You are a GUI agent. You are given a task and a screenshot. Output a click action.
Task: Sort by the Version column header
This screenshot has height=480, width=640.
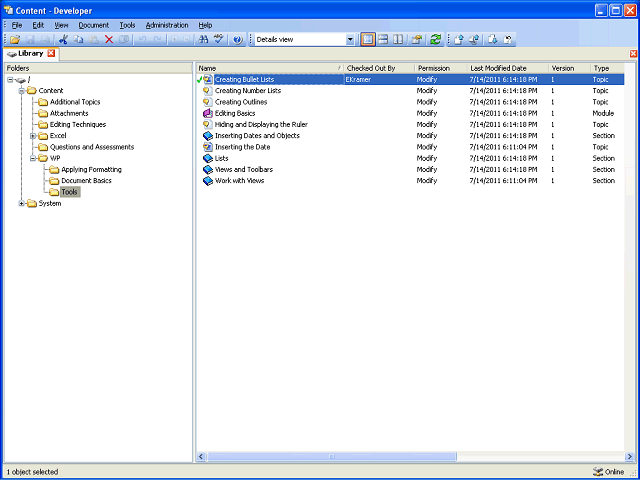pyautogui.click(x=569, y=68)
